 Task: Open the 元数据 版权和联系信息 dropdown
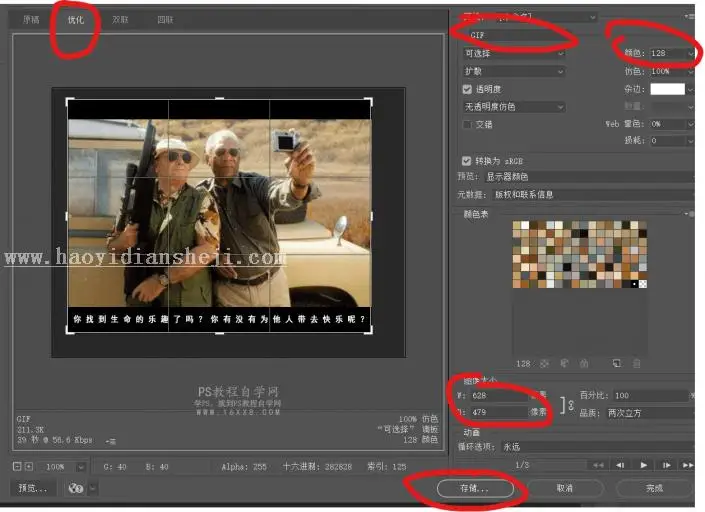coord(593,195)
